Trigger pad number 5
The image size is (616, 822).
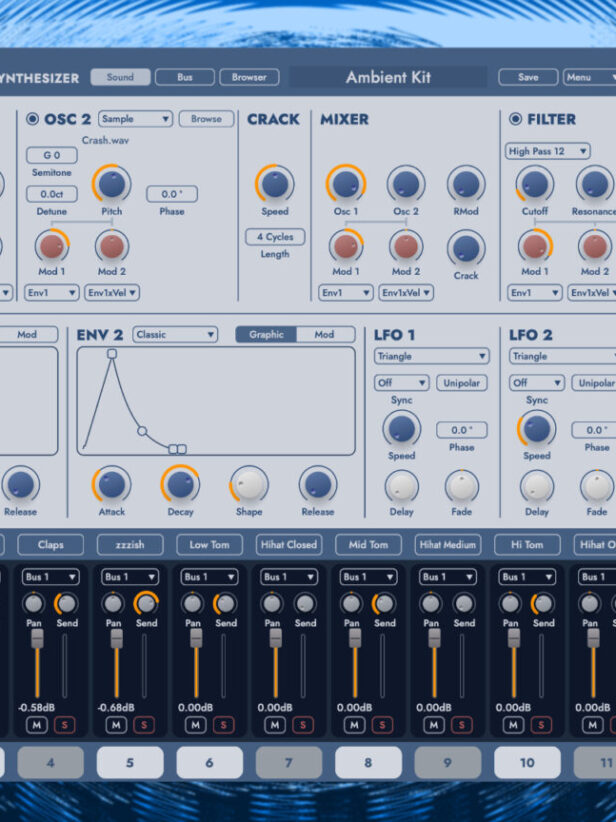coord(130,763)
